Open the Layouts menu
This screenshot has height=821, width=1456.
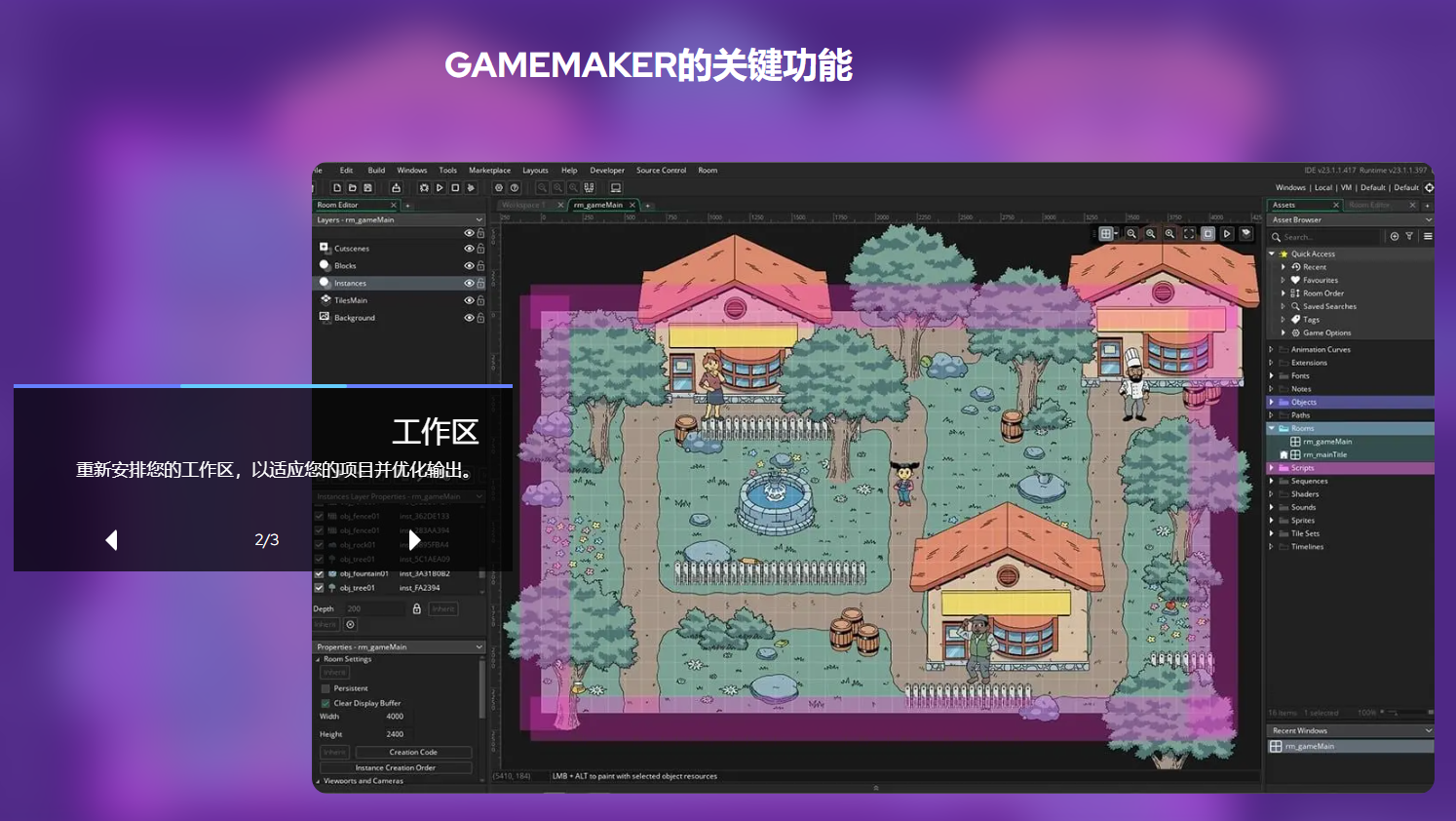tap(535, 171)
